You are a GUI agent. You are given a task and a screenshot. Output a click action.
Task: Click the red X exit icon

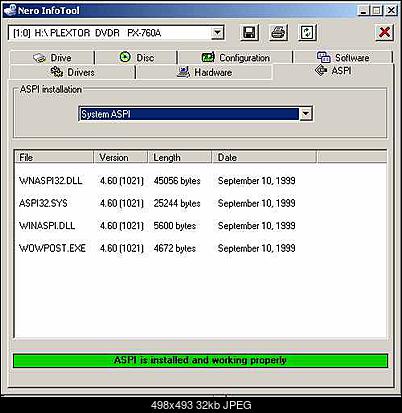384,32
